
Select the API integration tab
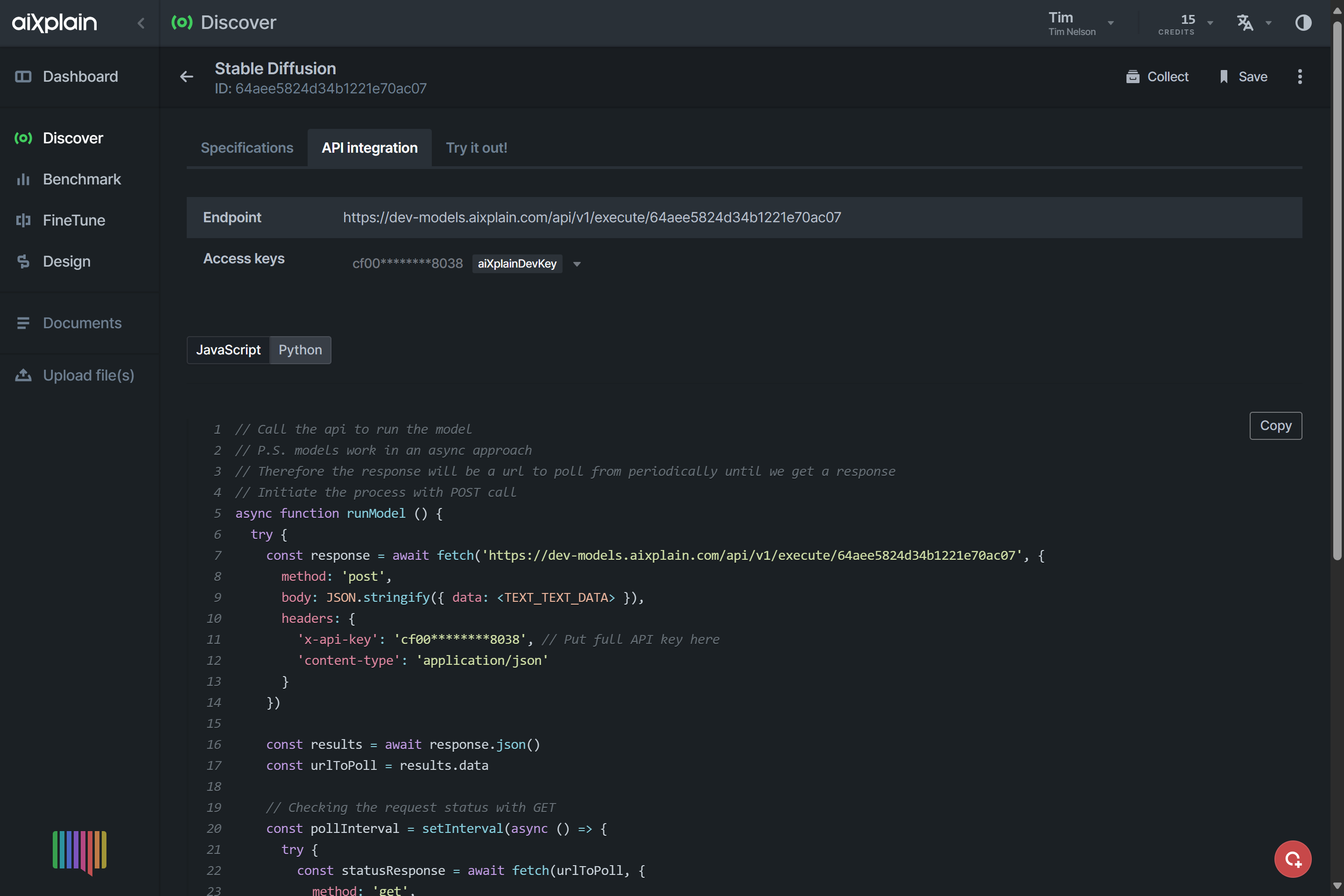(x=370, y=148)
